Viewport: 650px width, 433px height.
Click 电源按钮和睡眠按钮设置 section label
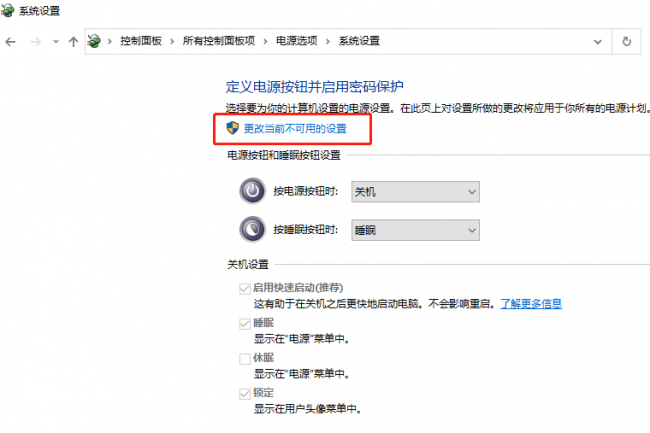tap(284, 155)
